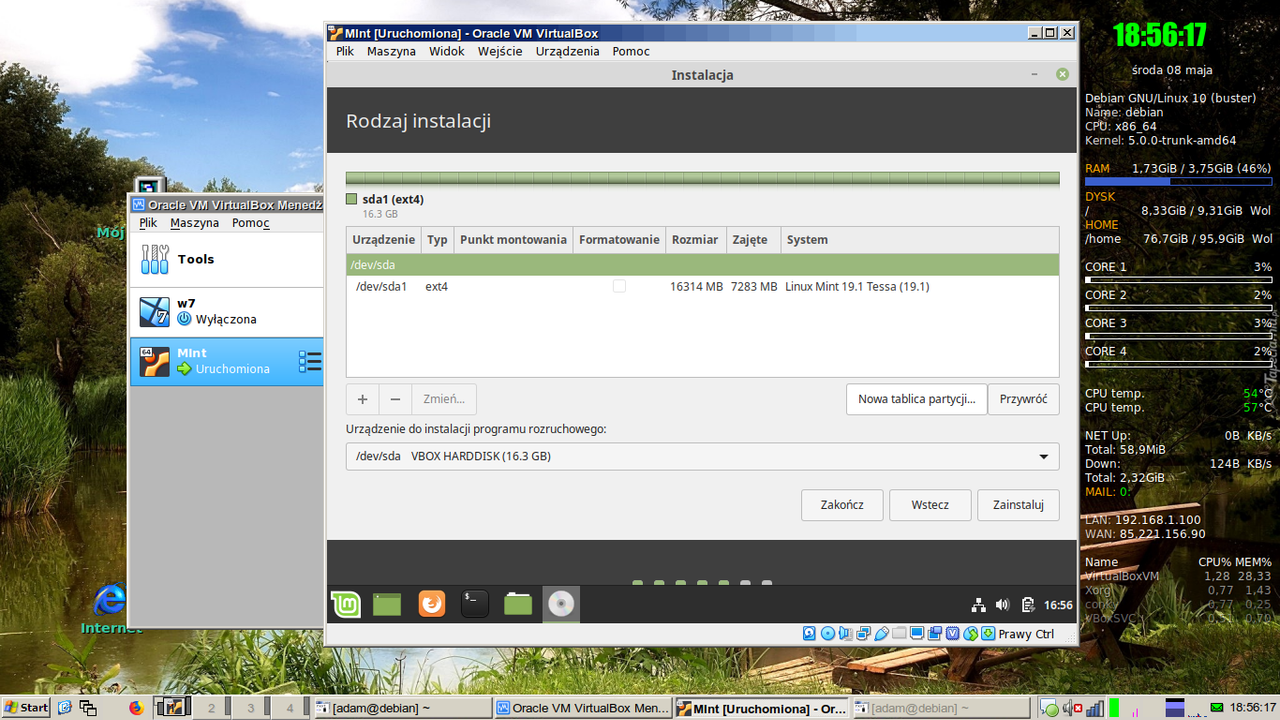Click the audio status icon in VirtualBox status bar
Screen dimensions: 1280x720
click(845, 633)
